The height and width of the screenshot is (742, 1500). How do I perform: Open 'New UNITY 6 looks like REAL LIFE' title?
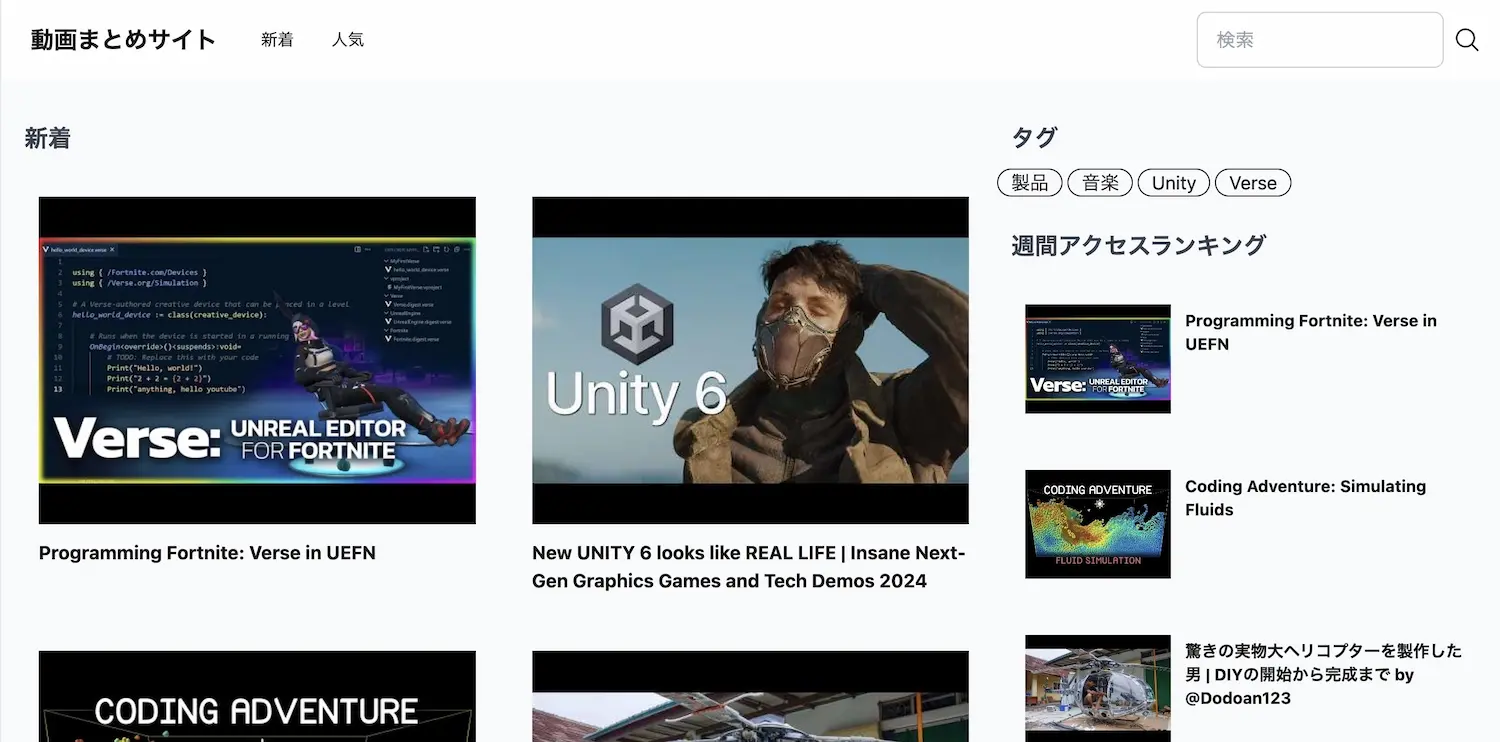(x=749, y=567)
